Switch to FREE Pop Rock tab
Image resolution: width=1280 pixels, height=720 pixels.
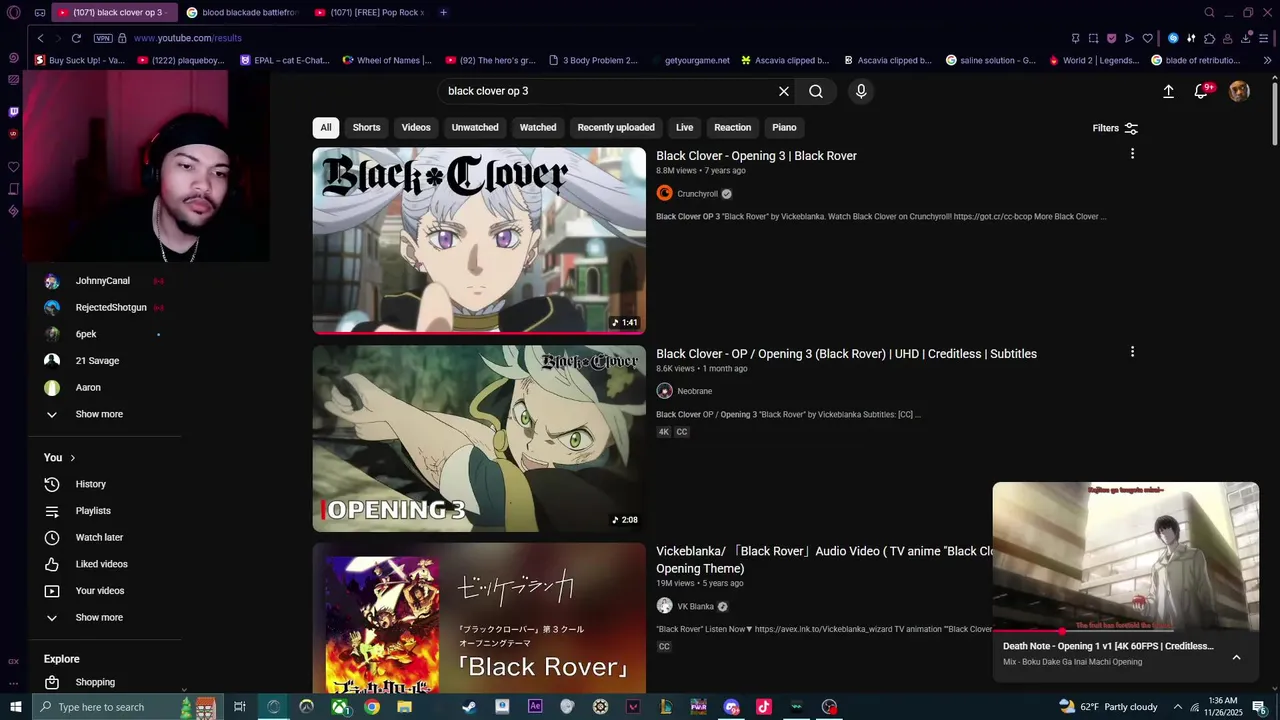click(369, 13)
